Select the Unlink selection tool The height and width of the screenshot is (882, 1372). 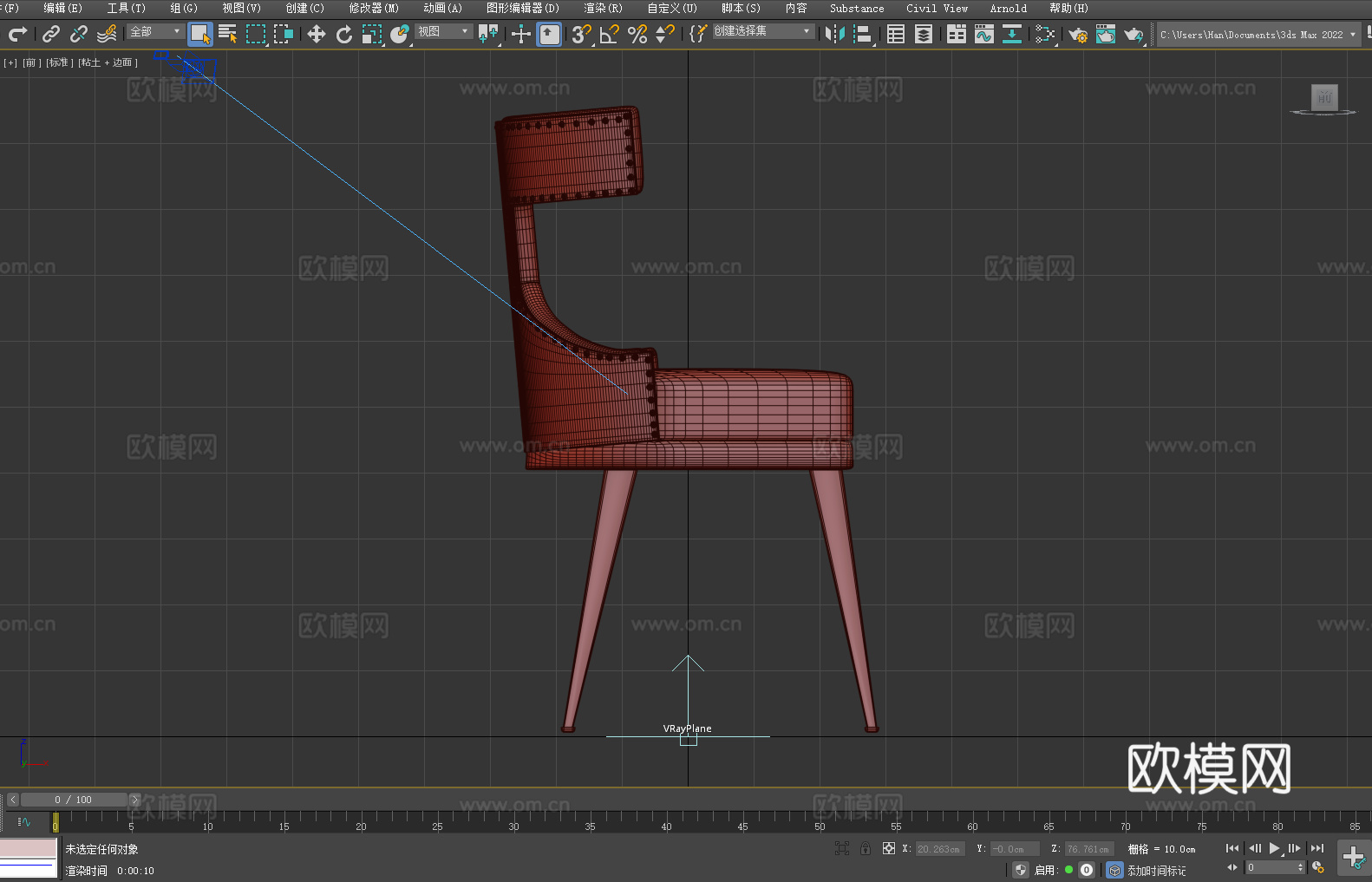point(79,34)
